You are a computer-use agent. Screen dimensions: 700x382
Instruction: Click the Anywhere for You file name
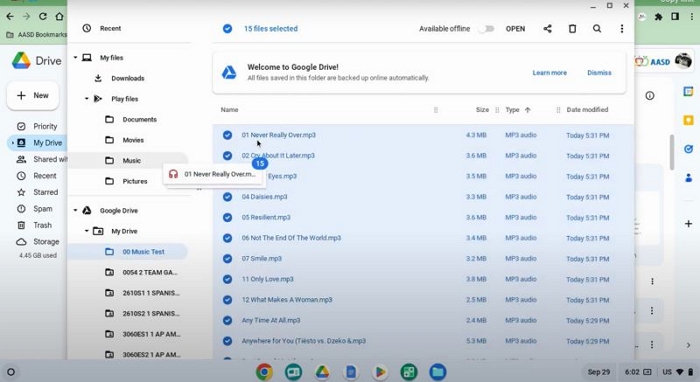point(304,341)
